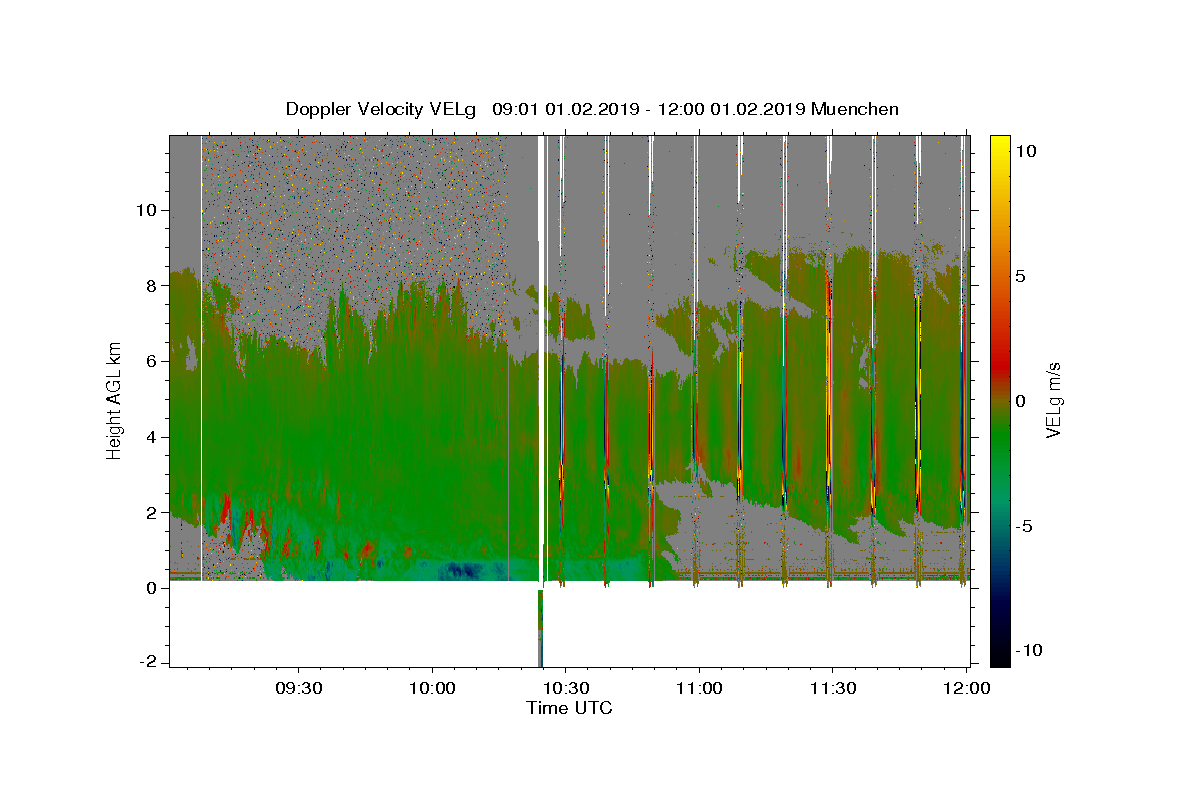
Task: Click the data column below zero near 10:25
Action: [541, 628]
